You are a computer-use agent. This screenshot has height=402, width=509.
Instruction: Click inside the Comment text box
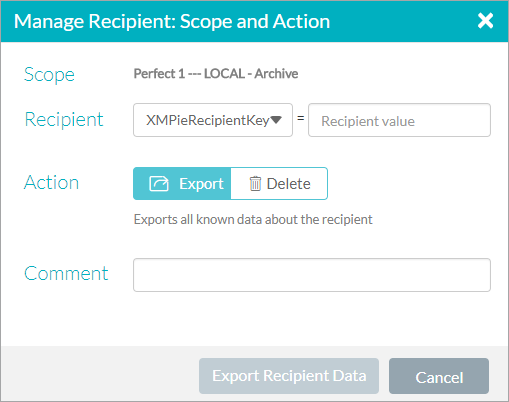pyautogui.click(x=312, y=275)
